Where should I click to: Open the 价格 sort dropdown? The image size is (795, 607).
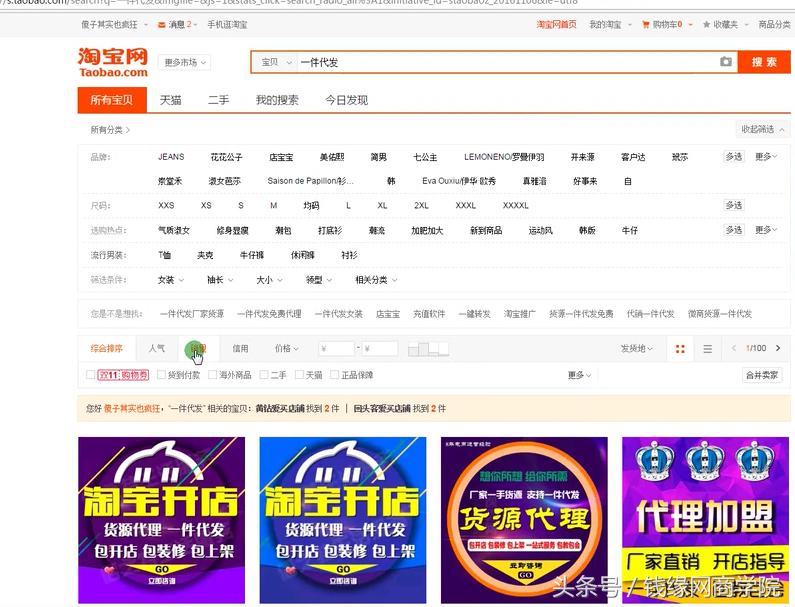pyautogui.click(x=286, y=348)
